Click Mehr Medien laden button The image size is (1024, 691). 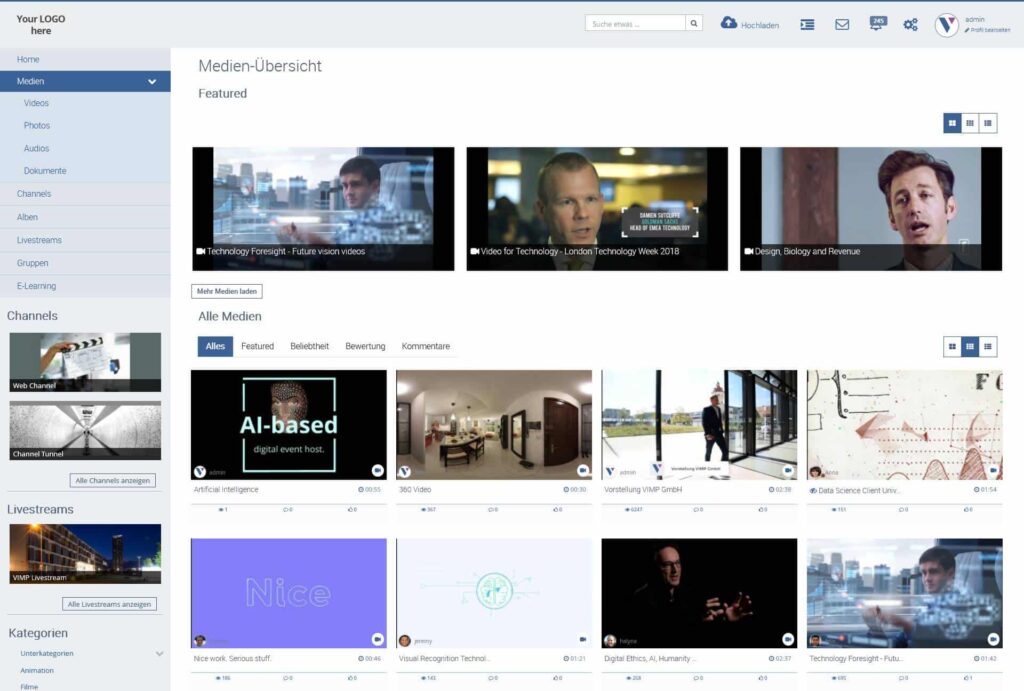[x=226, y=291]
